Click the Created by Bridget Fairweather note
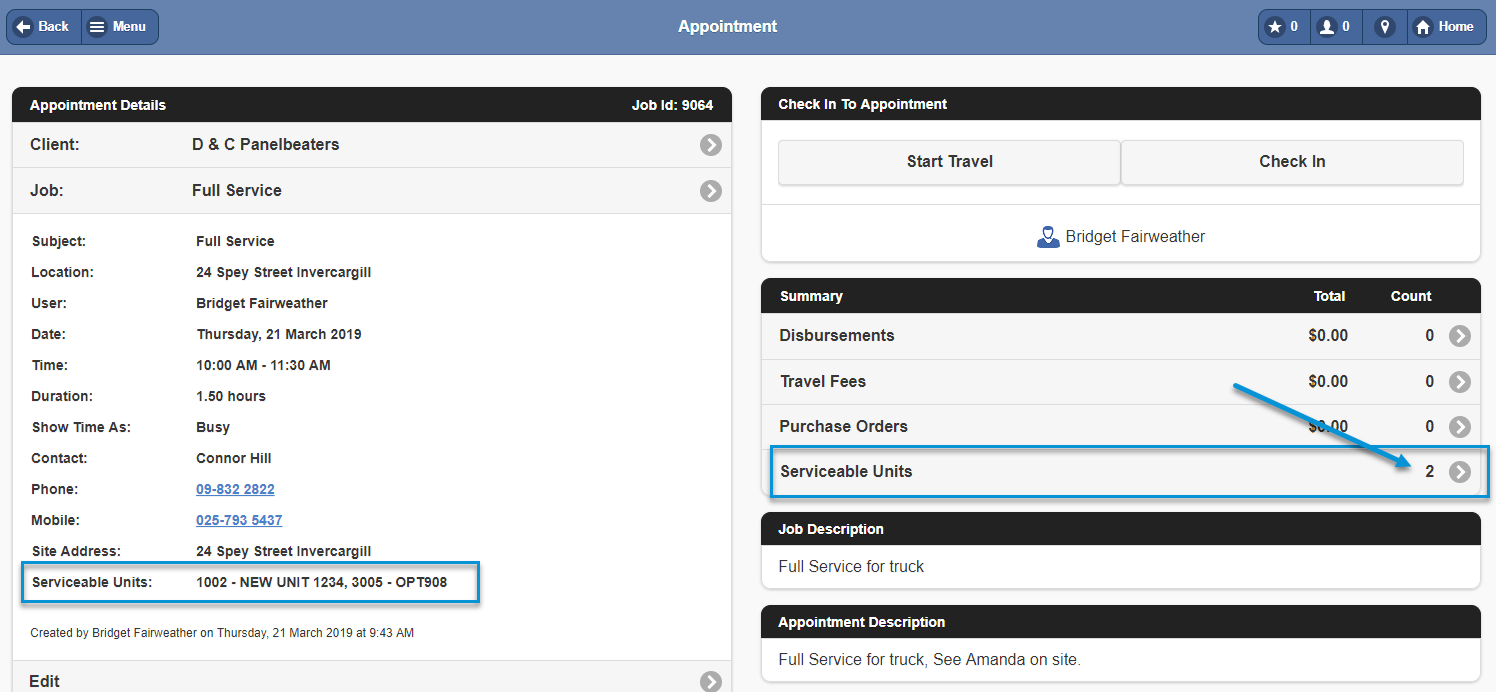 click(222, 632)
